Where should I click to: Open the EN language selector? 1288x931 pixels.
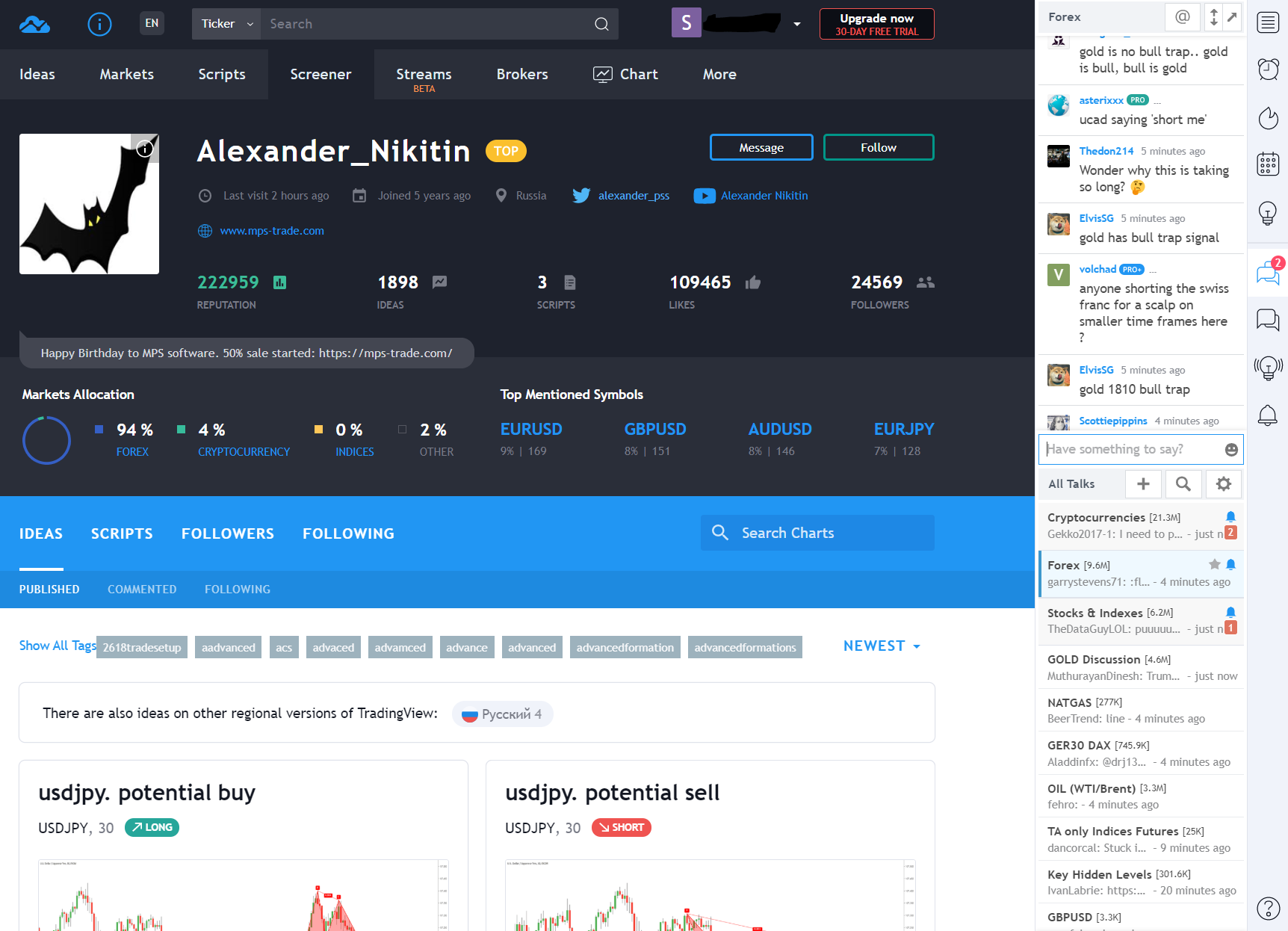click(152, 23)
